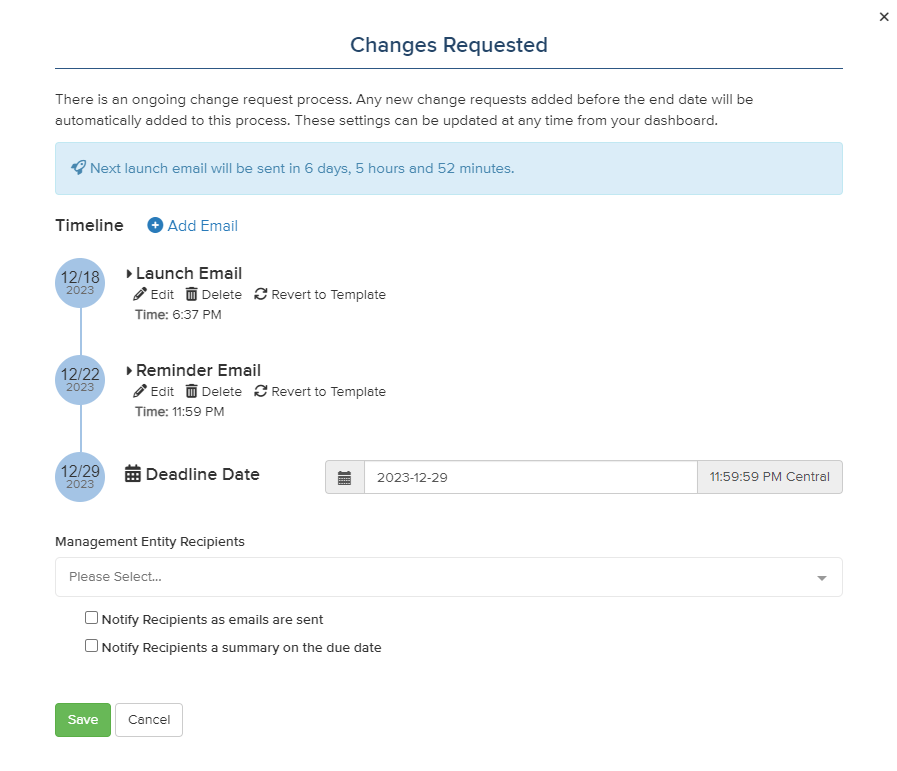The width and height of the screenshot is (897, 771).
Task: Click Revert to Template icon for Launch Email
Action: pos(261,295)
